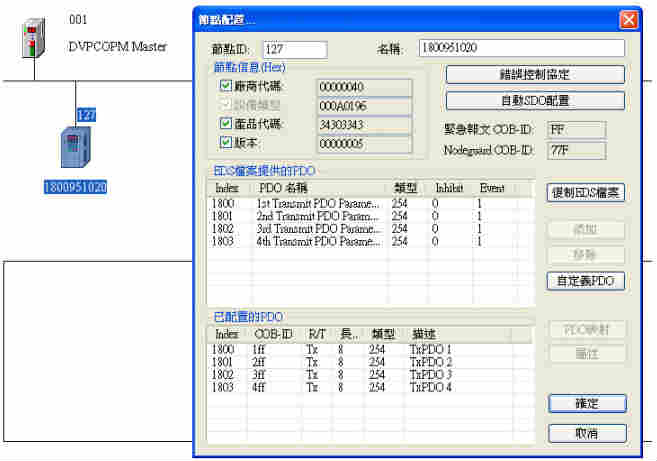Open the 自定義PDO dialog
The image size is (657, 461).
tap(586, 282)
